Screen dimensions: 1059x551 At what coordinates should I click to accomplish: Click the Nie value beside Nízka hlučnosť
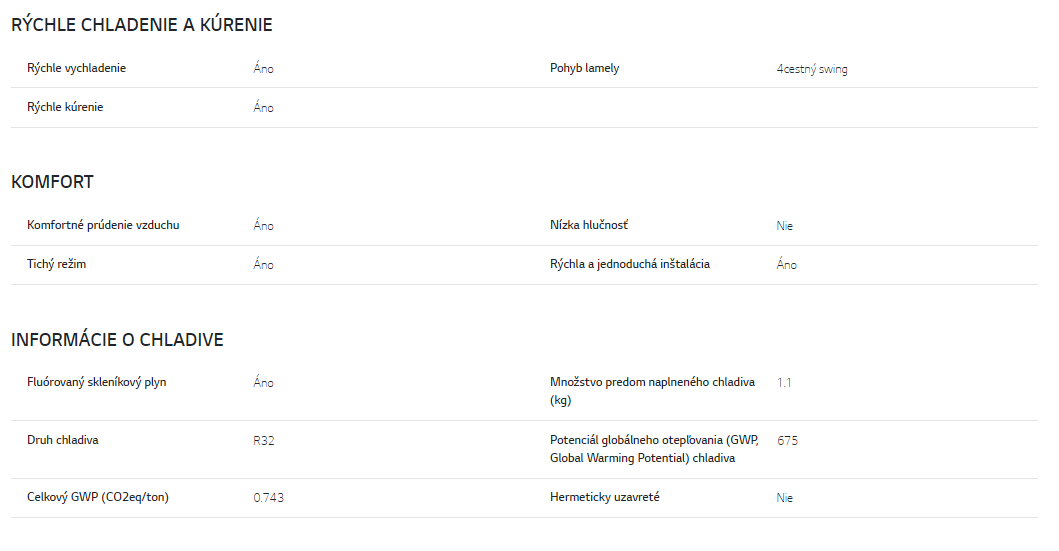[785, 226]
